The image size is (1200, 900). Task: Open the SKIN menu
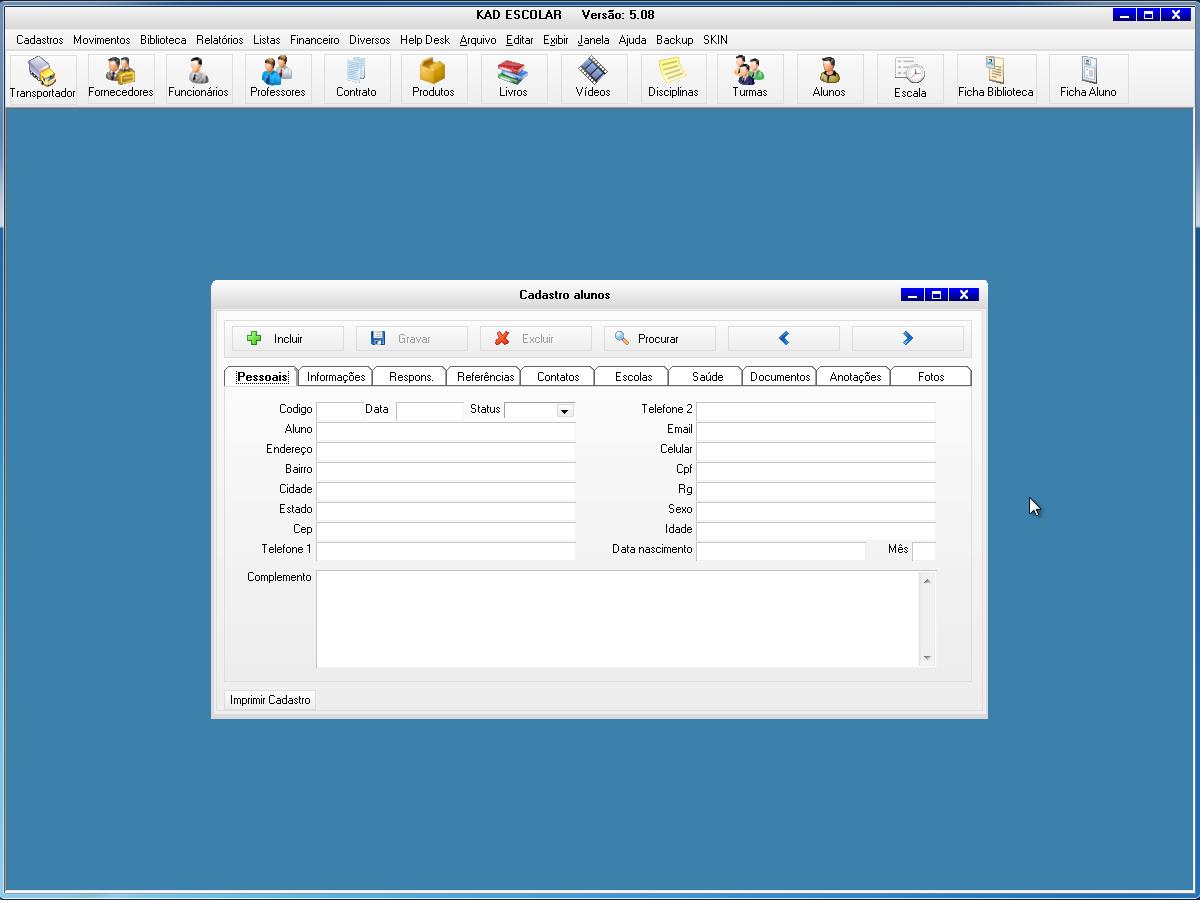point(715,40)
